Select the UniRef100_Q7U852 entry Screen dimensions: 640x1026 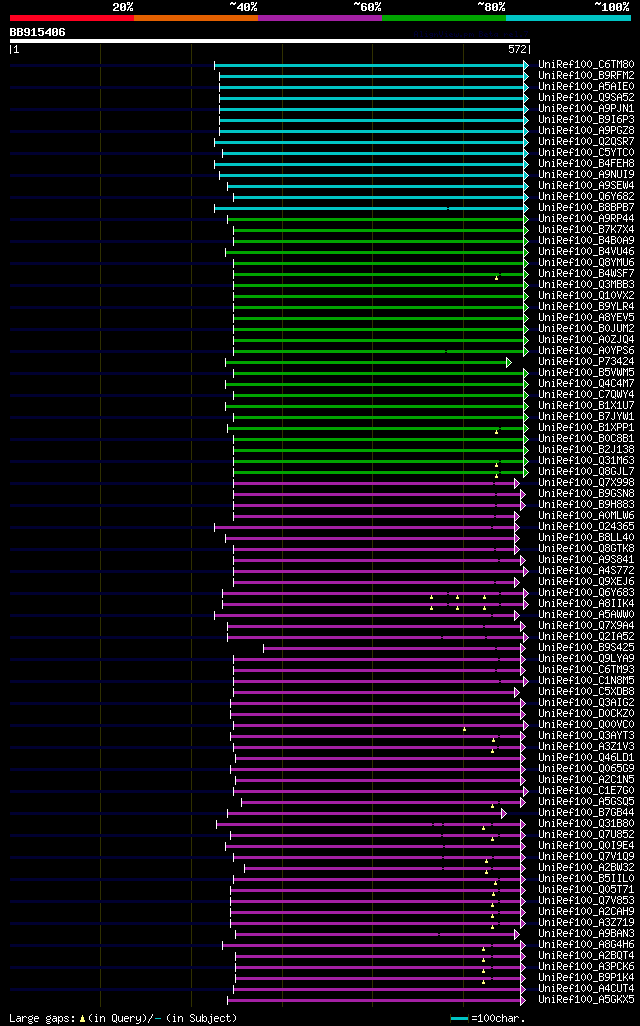click(x=586, y=835)
